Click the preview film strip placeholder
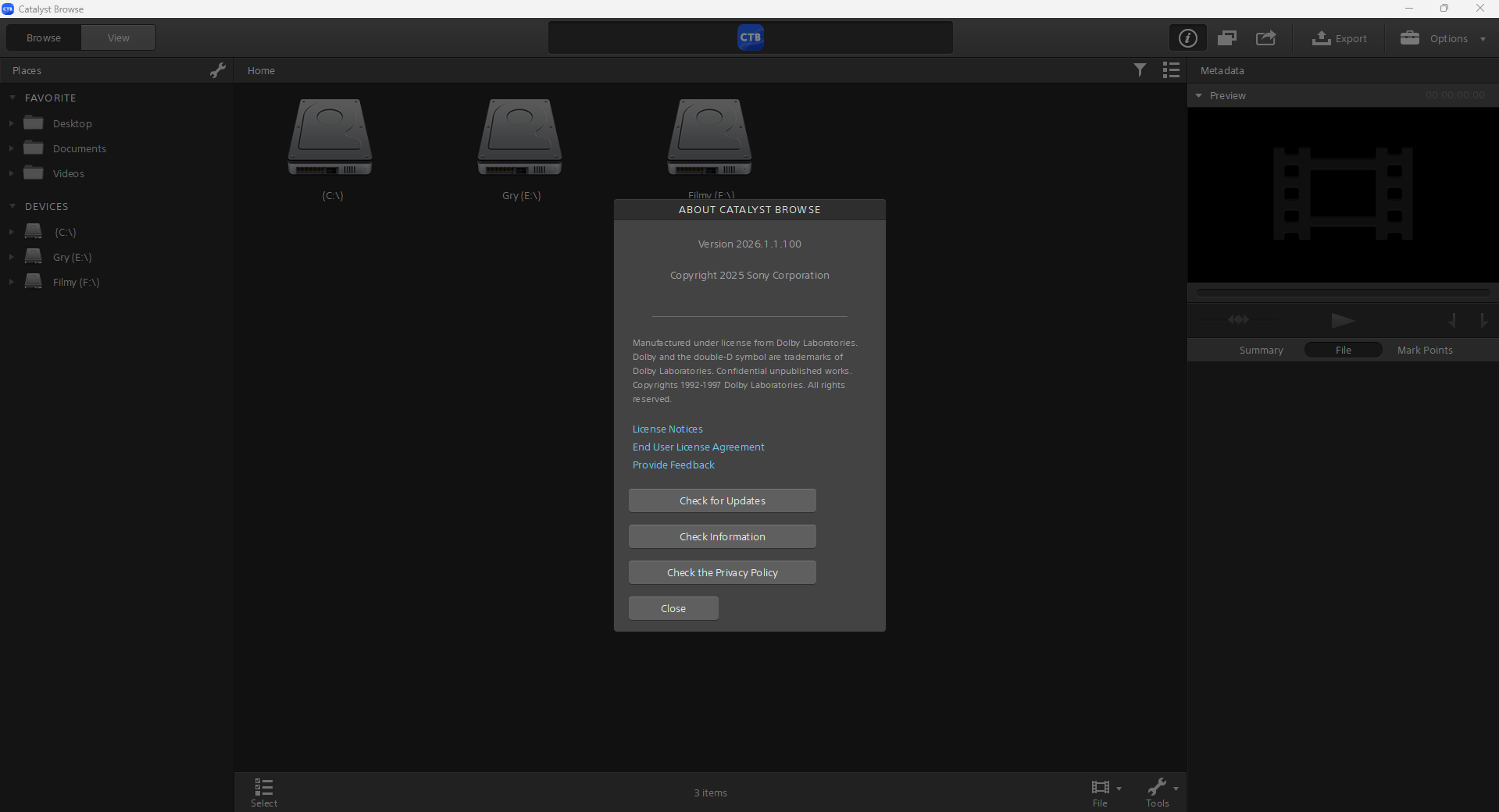 [x=1343, y=194]
